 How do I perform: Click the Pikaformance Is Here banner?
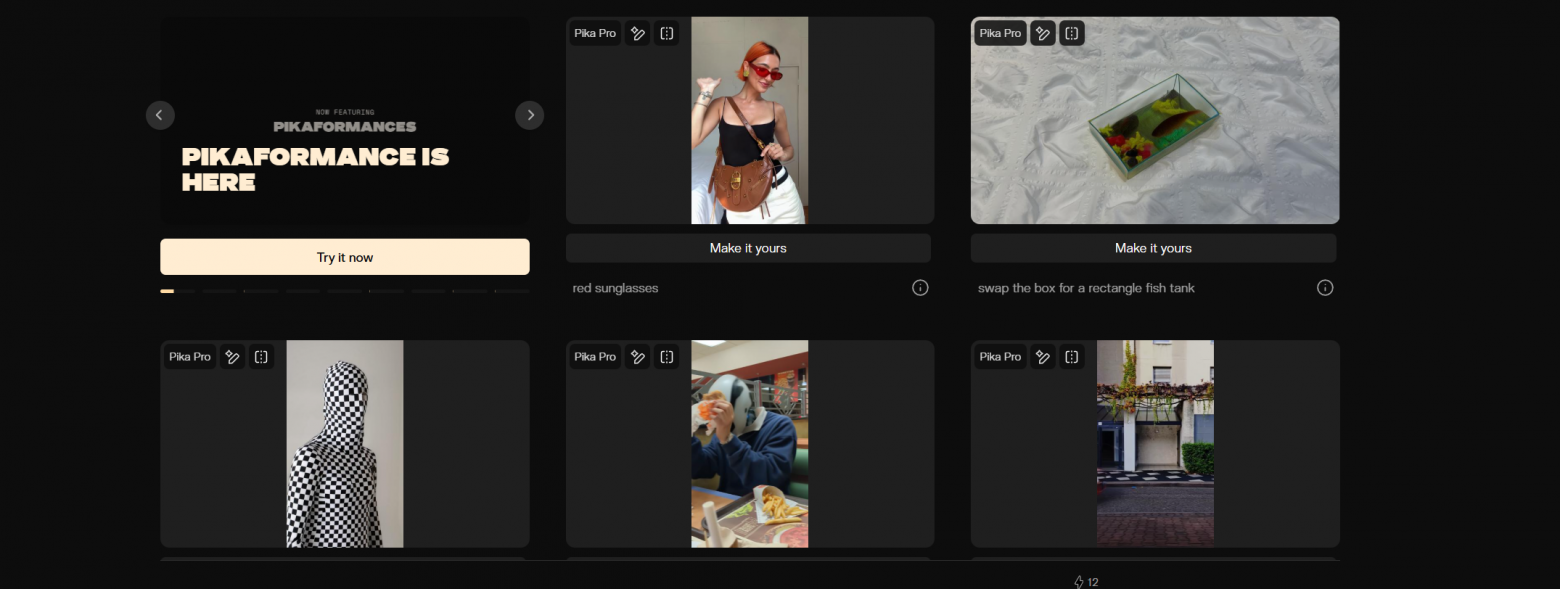click(x=345, y=150)
